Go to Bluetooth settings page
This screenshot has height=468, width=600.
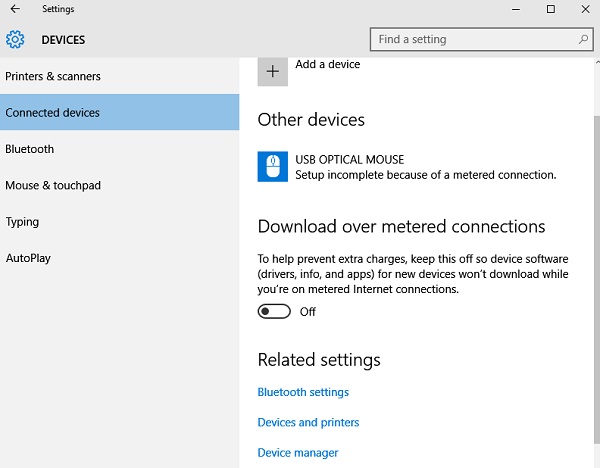[30, 149]
